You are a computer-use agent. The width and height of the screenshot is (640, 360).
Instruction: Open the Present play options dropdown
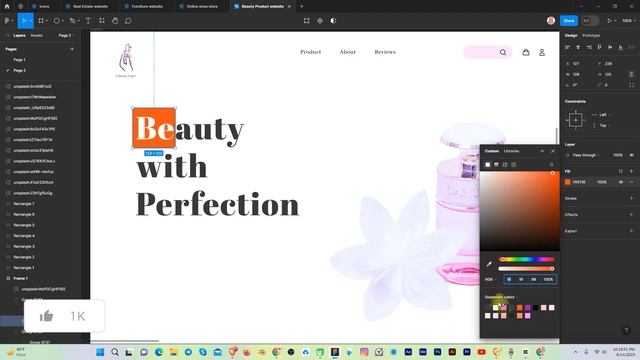616,21
